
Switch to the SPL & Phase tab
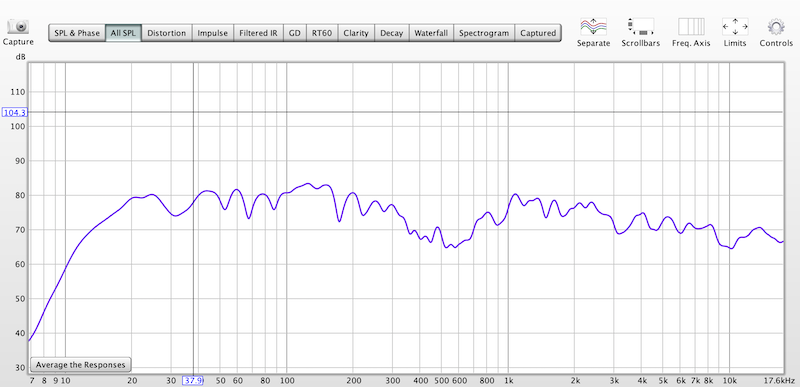click(x=77, y=33)
